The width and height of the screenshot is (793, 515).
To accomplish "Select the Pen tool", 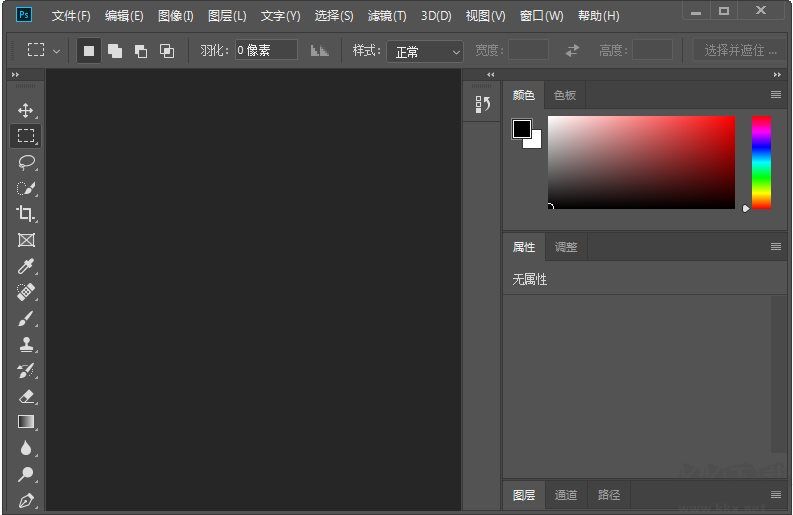I will pos(26,500).
